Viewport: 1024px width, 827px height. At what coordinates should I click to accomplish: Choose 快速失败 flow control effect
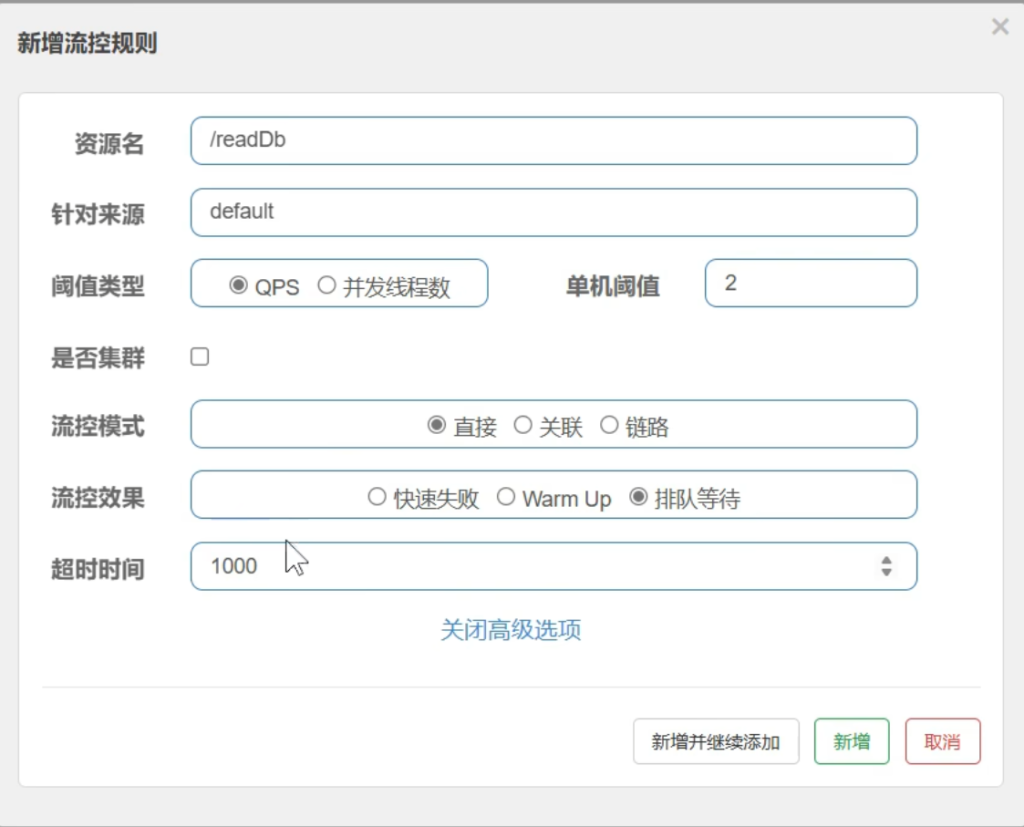[377, 497]
